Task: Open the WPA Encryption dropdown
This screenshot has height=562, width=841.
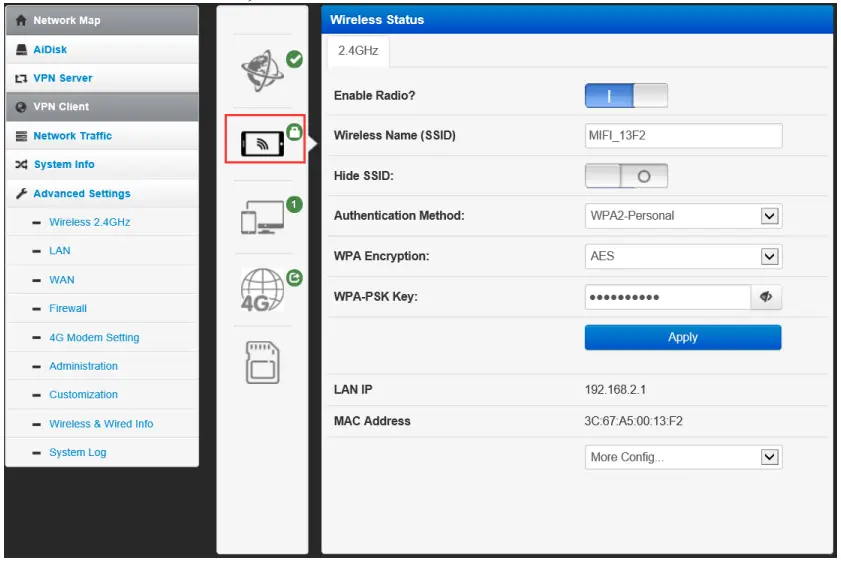Action: [x=683, y=256]
